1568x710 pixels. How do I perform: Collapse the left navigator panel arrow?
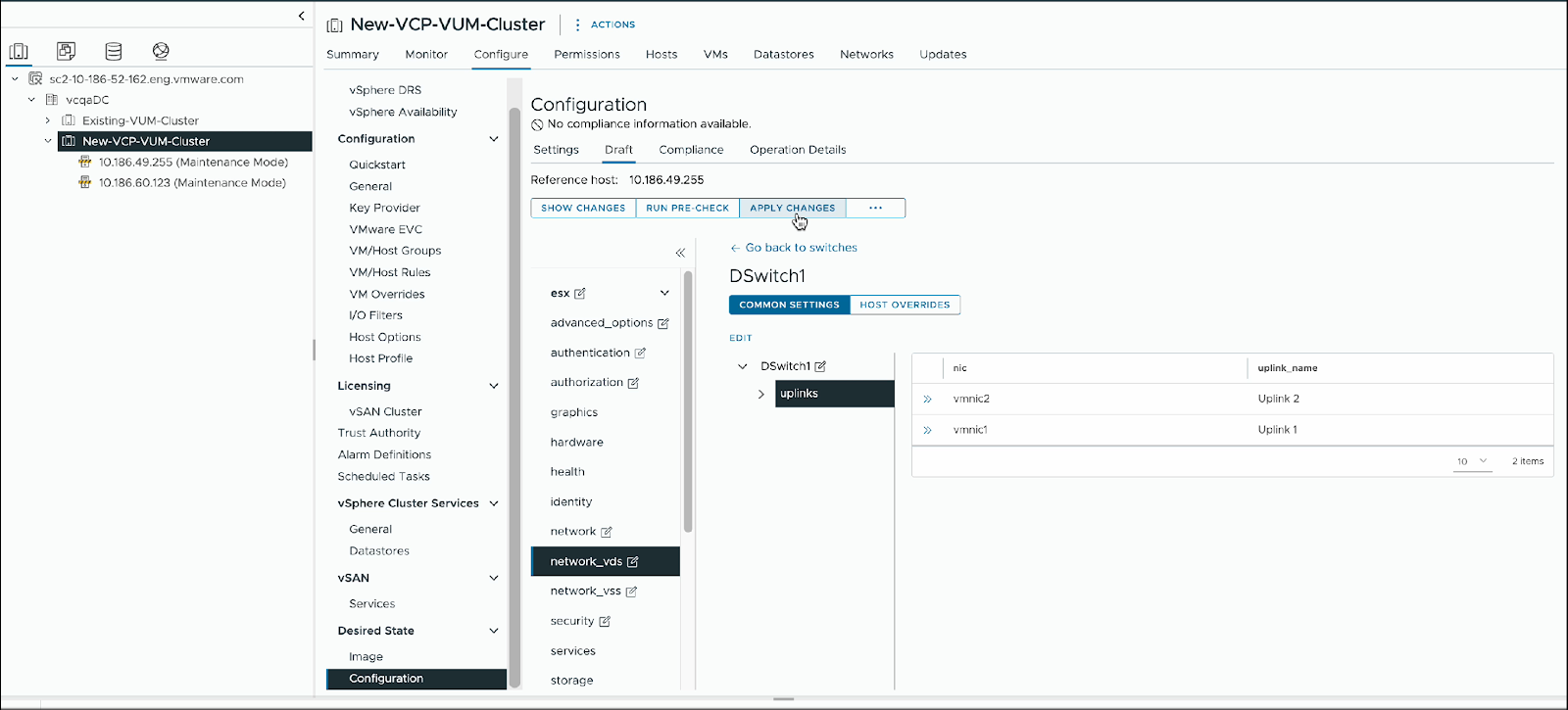pyautogui.click(x=301, y=16)
